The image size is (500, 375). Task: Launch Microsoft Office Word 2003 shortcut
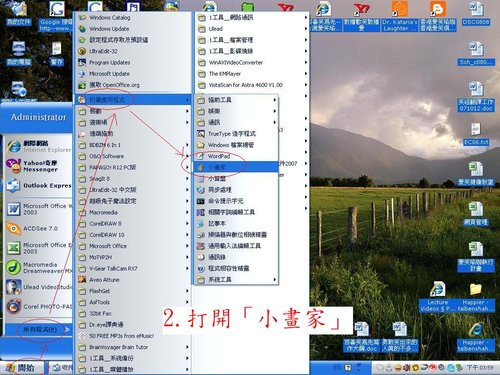(39, 209)
